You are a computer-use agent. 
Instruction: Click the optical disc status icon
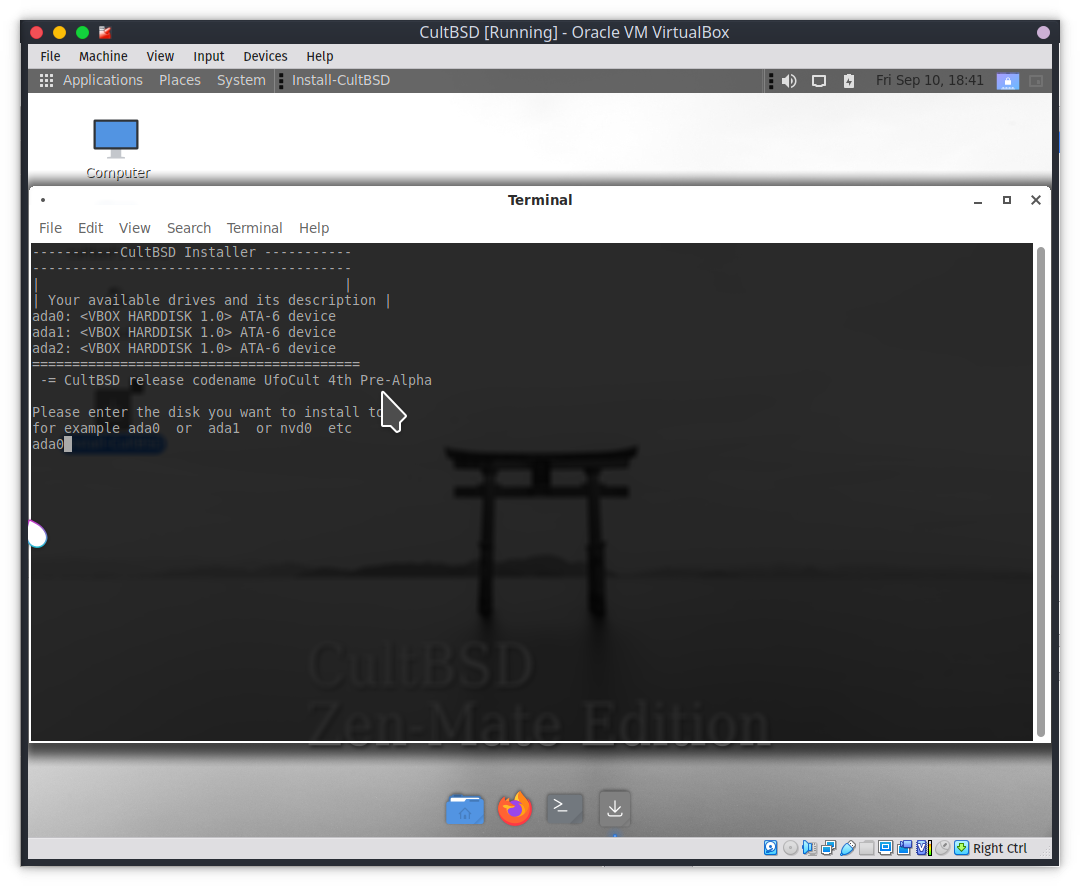[x=790, y=848]
